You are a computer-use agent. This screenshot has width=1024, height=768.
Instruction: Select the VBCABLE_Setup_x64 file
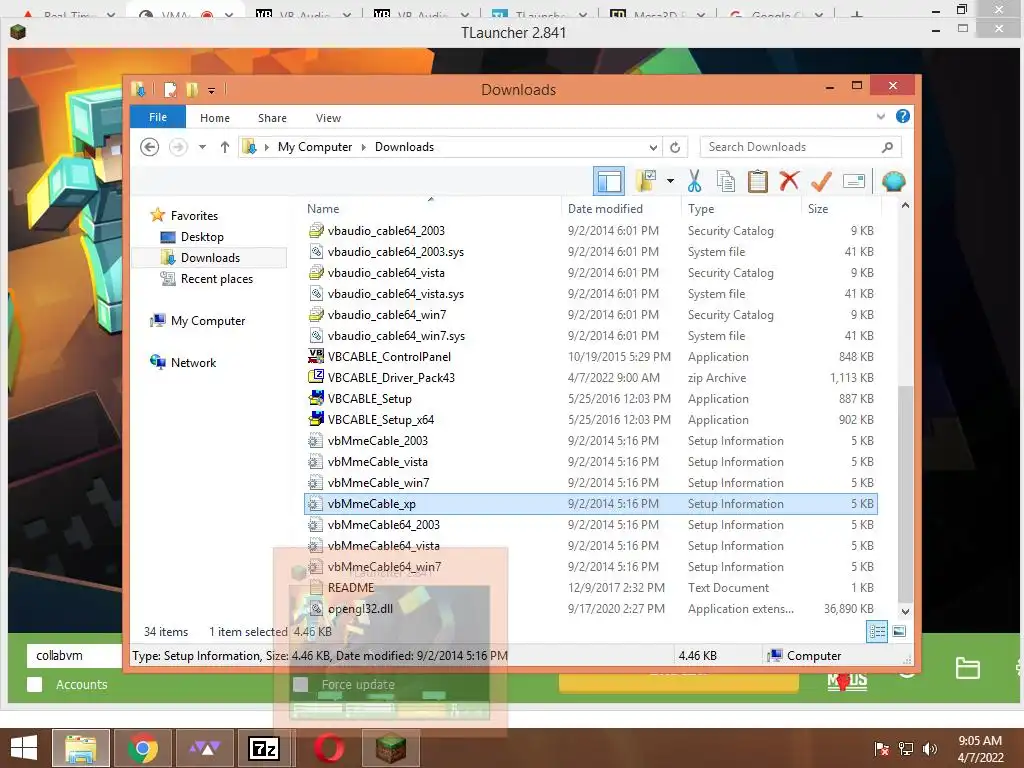(x=590, y=420)
